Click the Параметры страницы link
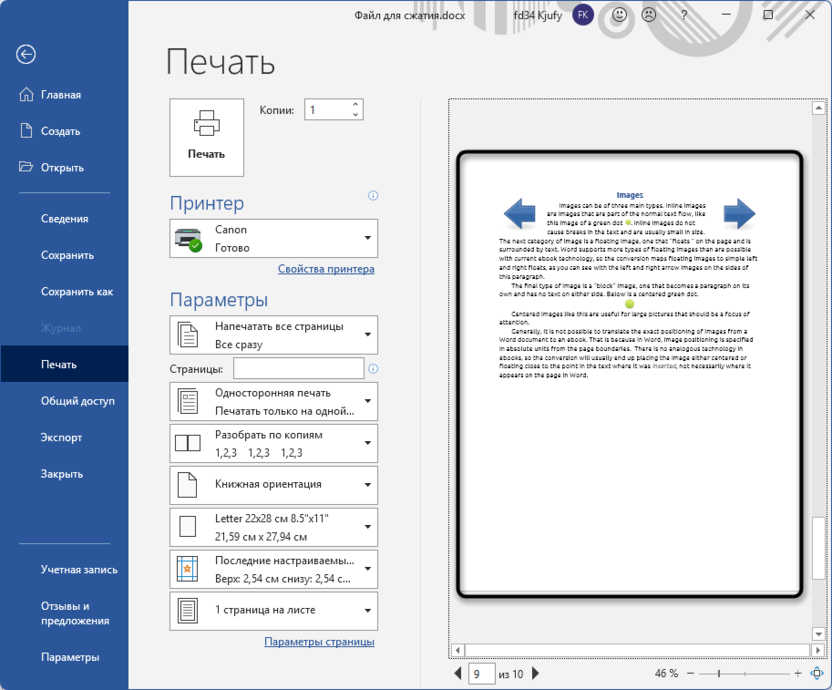Screen dimensions: 832x690 tap(319, 642)
